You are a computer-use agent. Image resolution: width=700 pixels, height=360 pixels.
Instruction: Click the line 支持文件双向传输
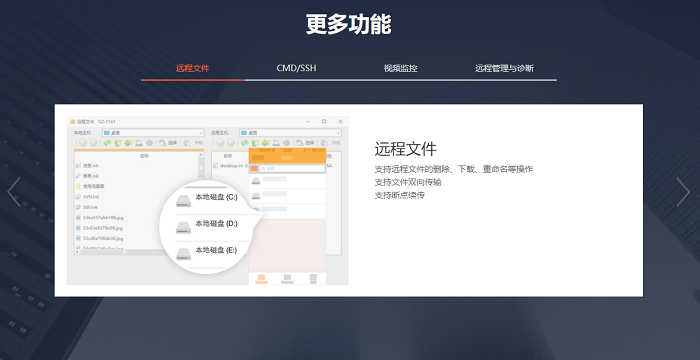(408, 182)
